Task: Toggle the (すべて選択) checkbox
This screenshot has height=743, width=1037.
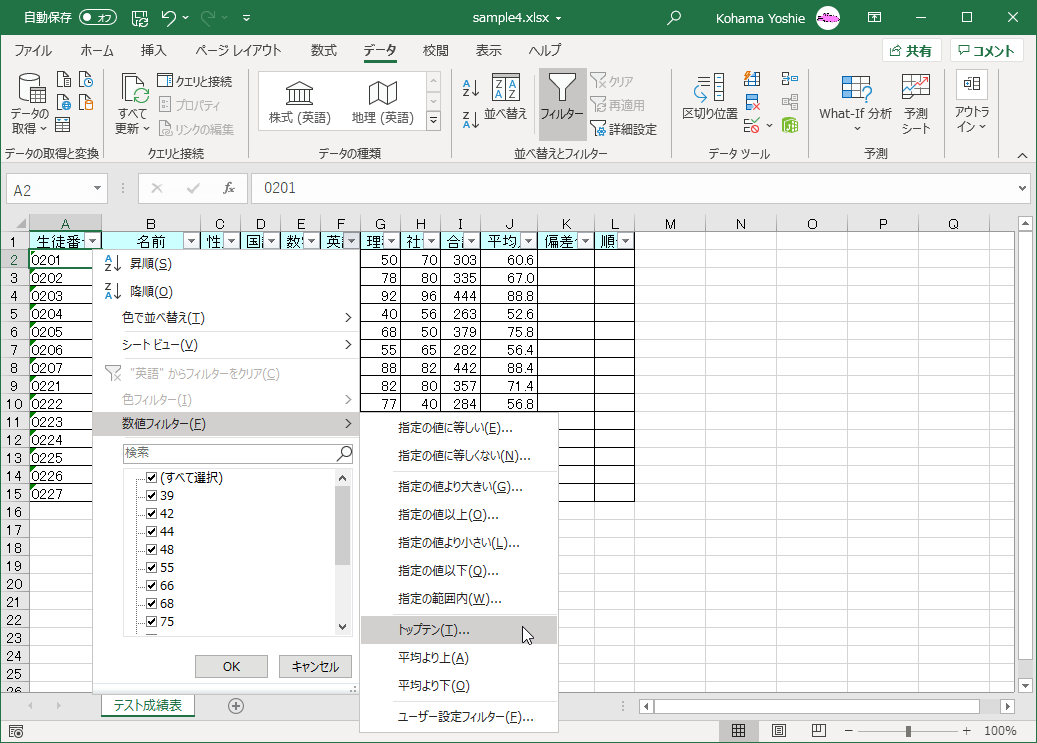Action: (x=151, y=478)
